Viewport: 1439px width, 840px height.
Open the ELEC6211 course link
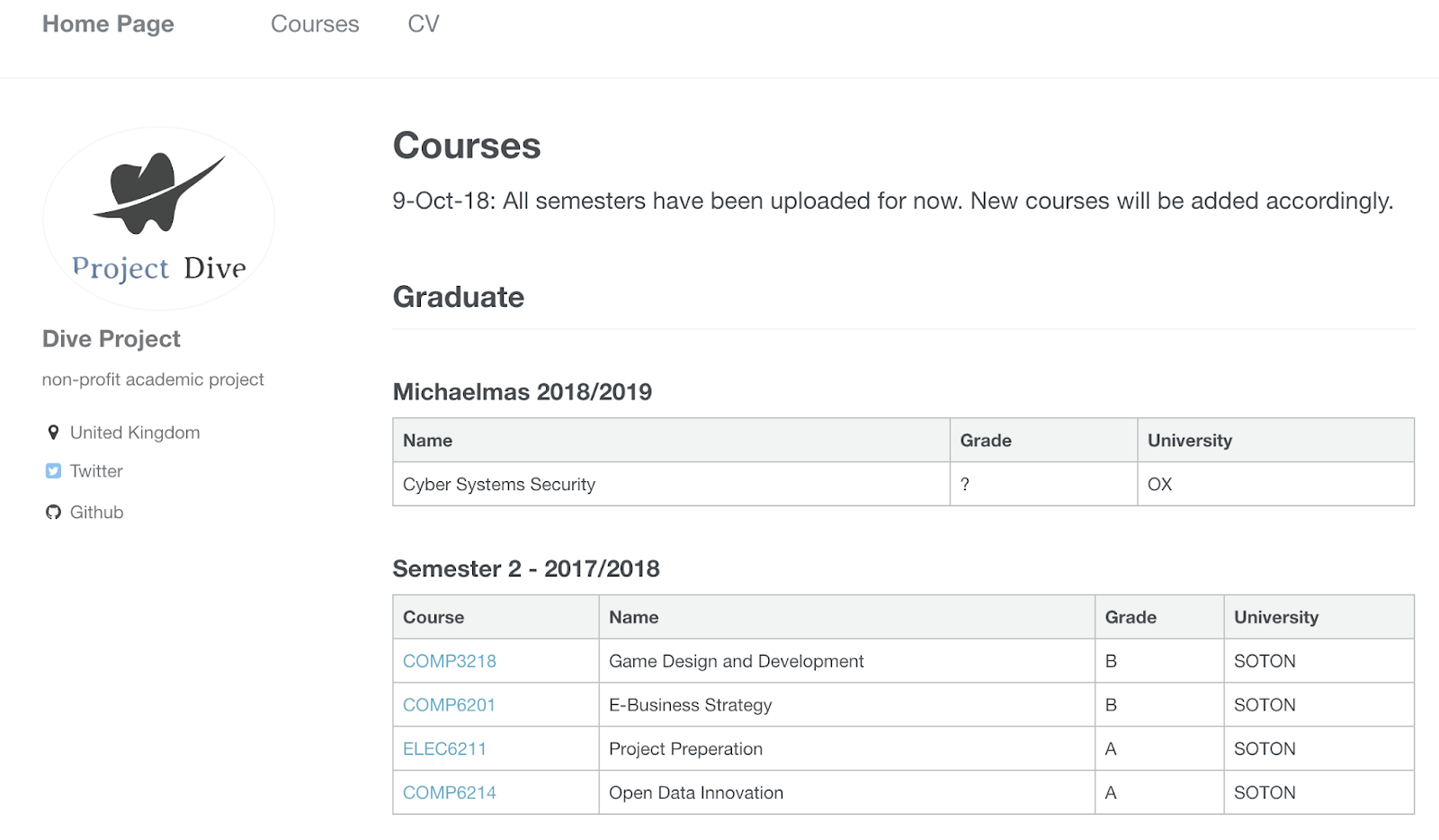(x=444, y=749)
